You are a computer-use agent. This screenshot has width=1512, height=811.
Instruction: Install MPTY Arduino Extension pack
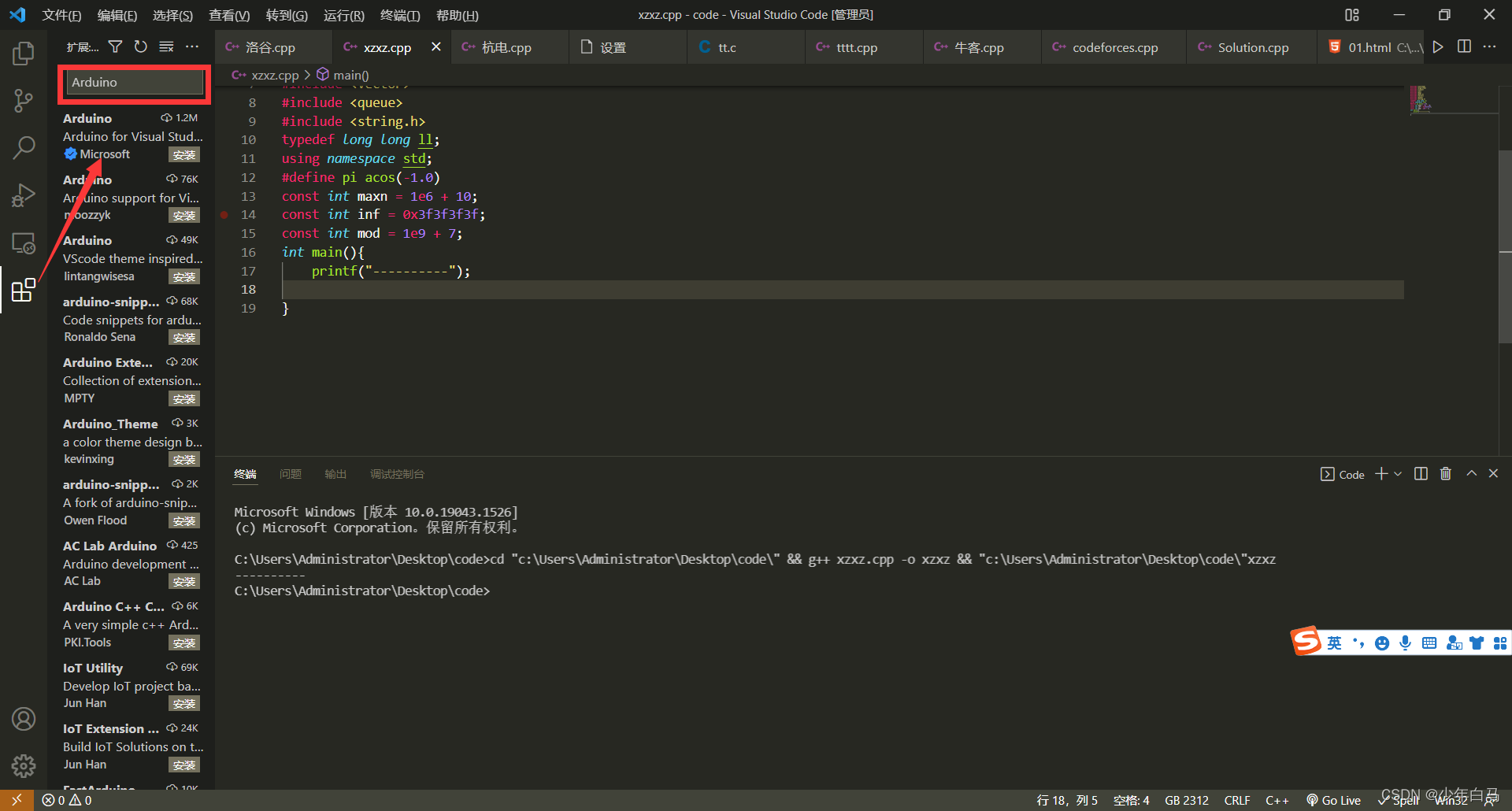coord(184,399)
